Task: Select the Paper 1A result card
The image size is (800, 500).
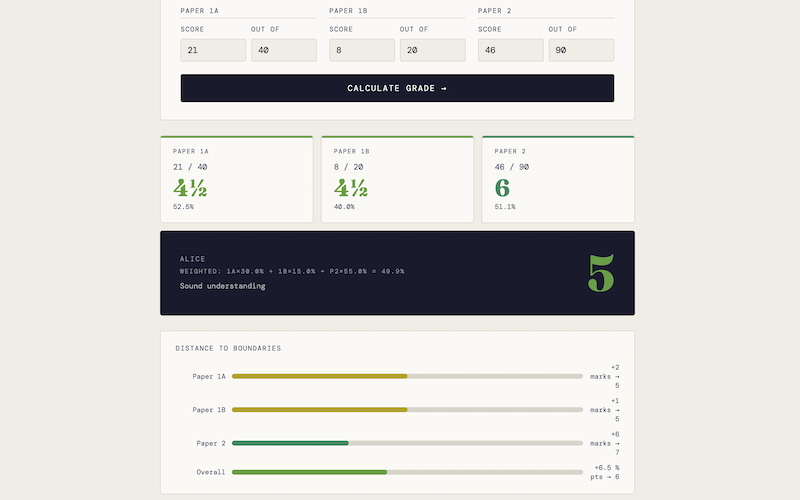Action: 237,179
